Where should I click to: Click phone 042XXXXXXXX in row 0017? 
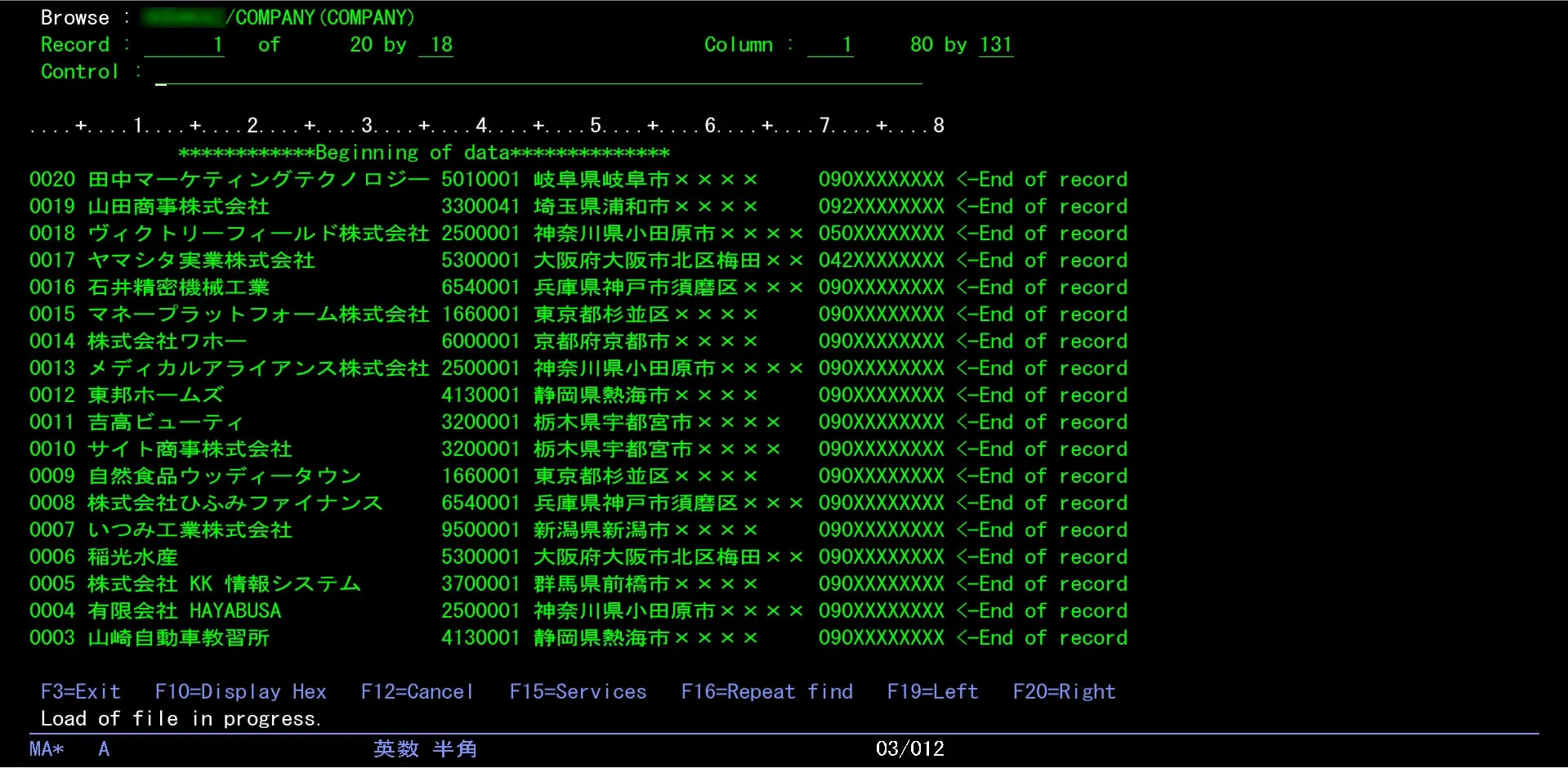coord(882,260)
